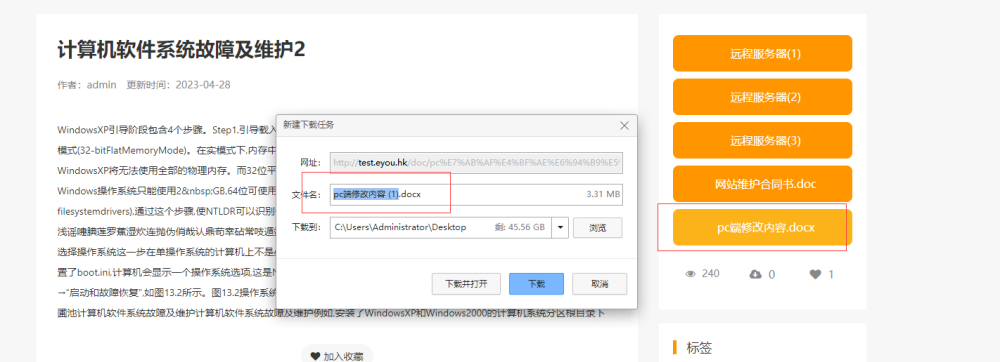
Task: Click the view count 240
Action: pos(710,274)
